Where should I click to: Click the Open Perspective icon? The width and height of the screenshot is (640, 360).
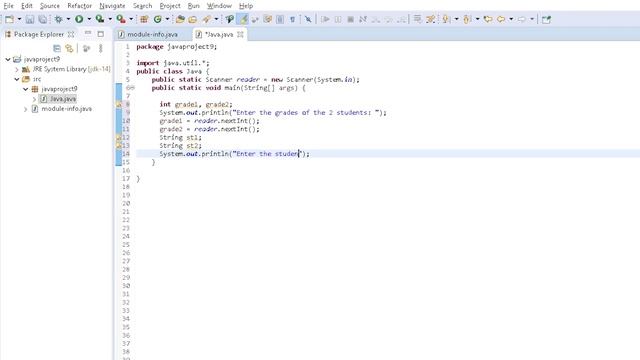coord(546,19)
